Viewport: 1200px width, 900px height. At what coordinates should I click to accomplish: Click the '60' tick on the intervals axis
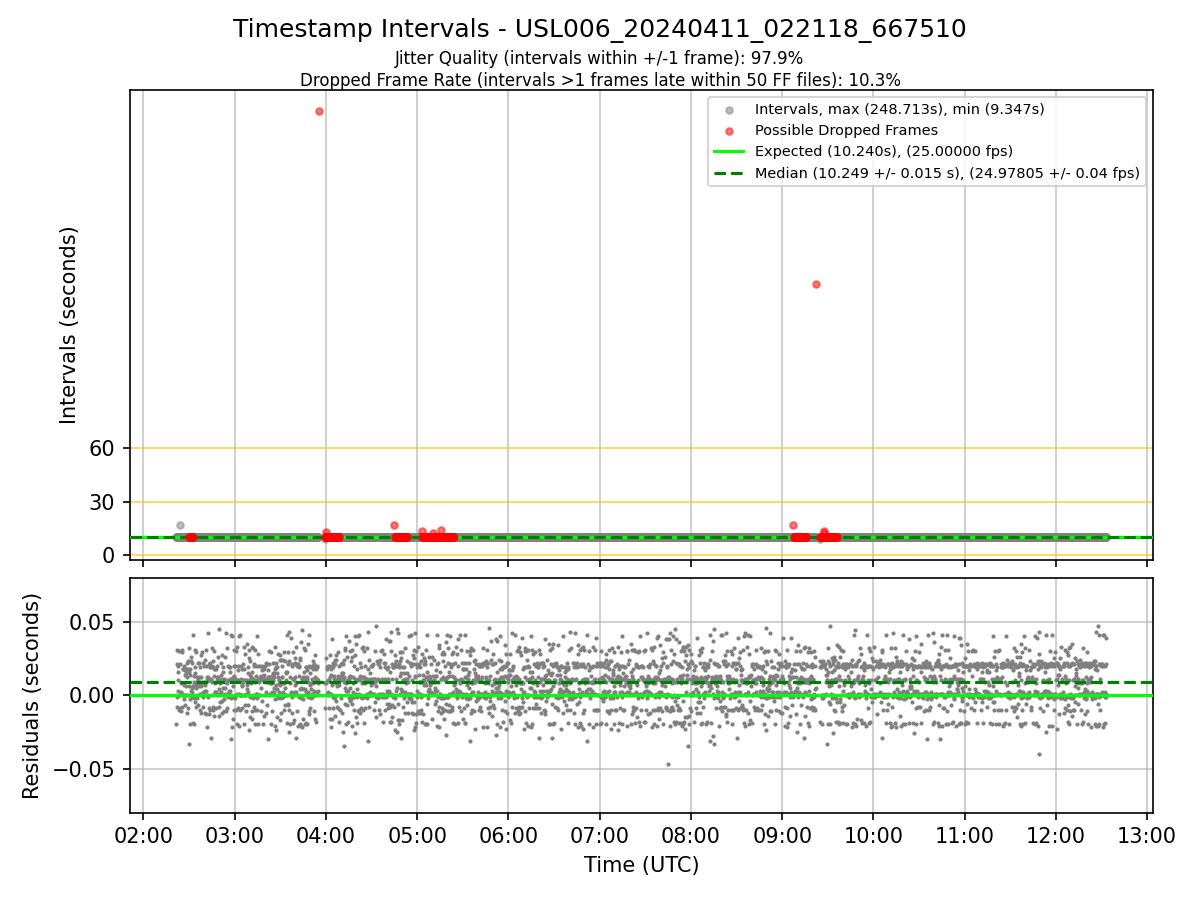pyautogui.click(x=103, y=448)
